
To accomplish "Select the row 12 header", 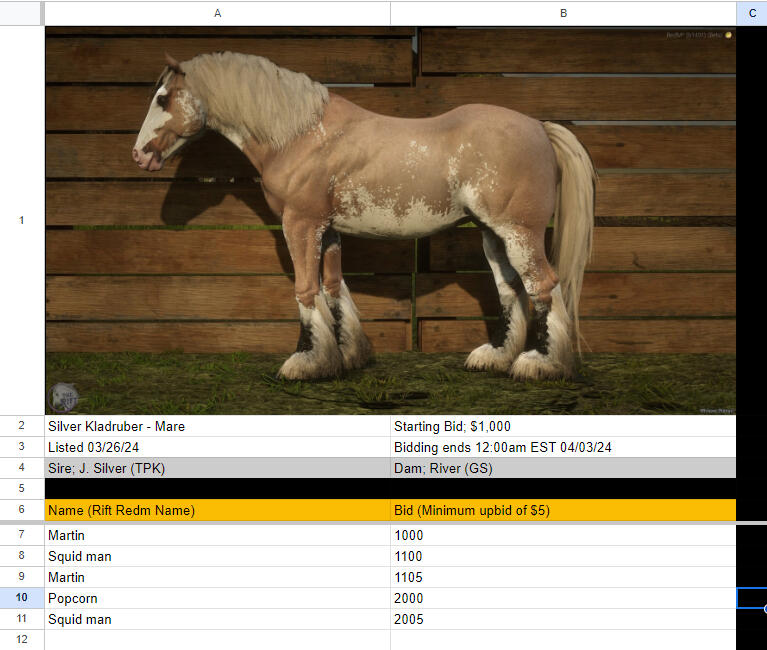I will (x=22, y=639).
